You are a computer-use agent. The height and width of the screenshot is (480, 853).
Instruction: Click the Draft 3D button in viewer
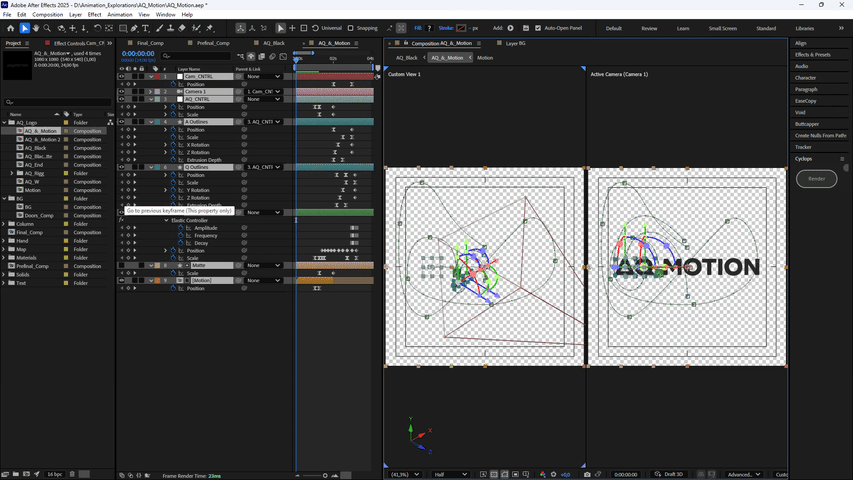(669, 475)
